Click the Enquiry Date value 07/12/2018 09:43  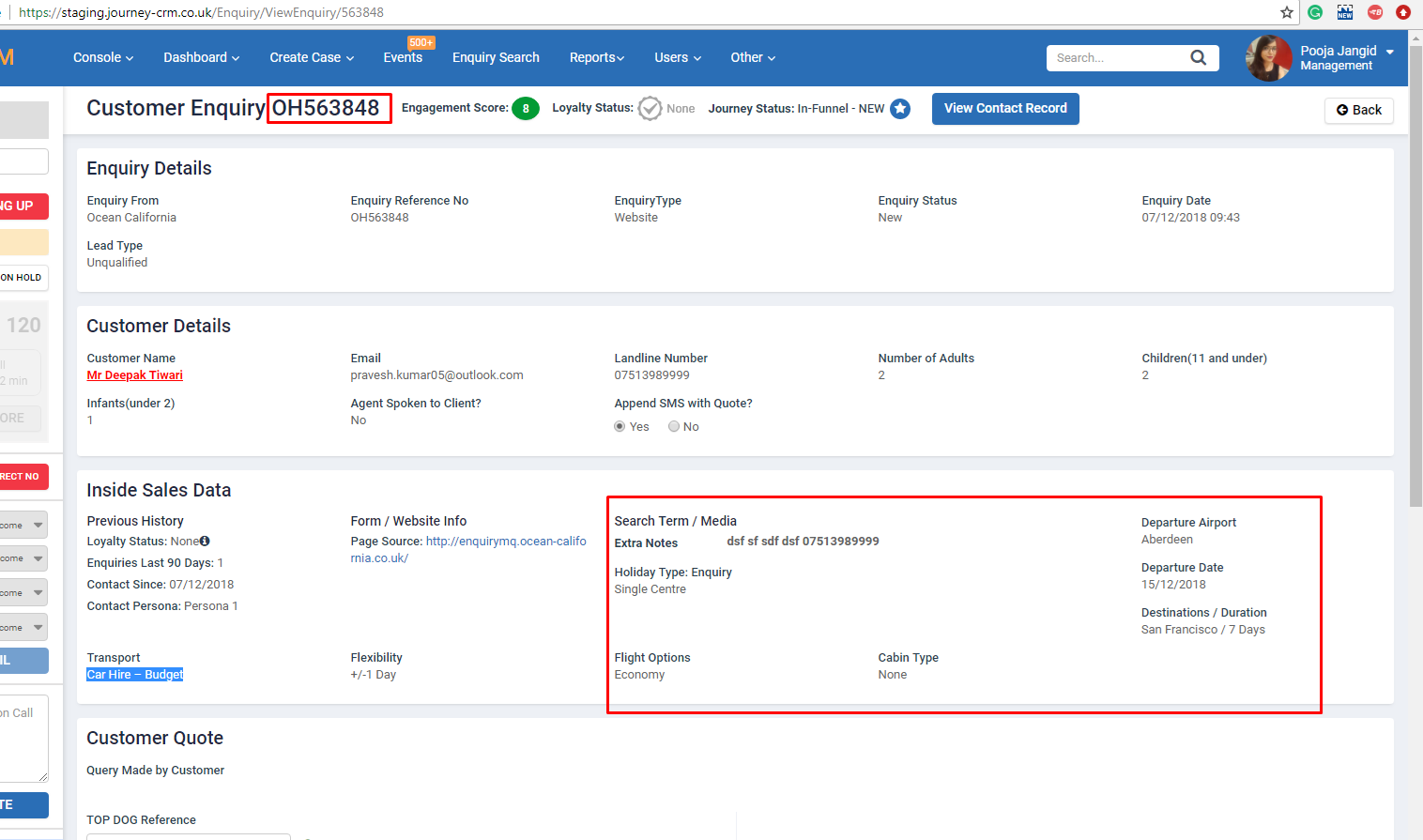(1191, 218)
